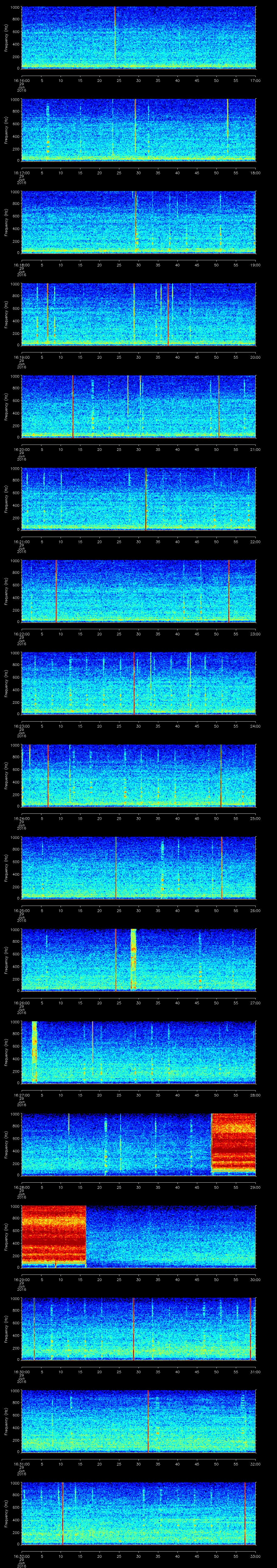Click the red vertical line in the 16:23:00 spectrogram
The image size is (277, 1568).
134,683
